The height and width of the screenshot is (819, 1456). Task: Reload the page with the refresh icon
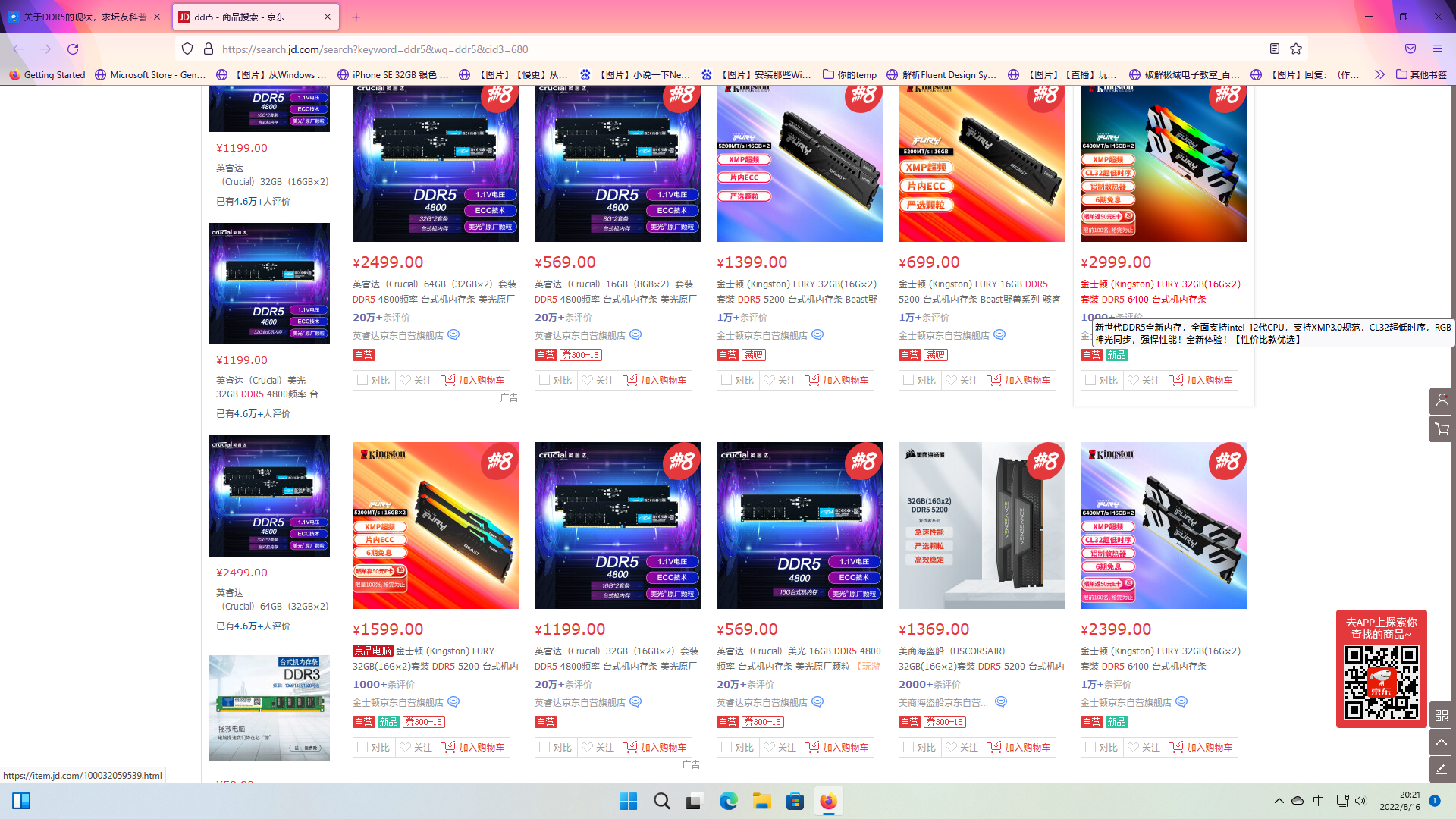(x=73, y=49)
